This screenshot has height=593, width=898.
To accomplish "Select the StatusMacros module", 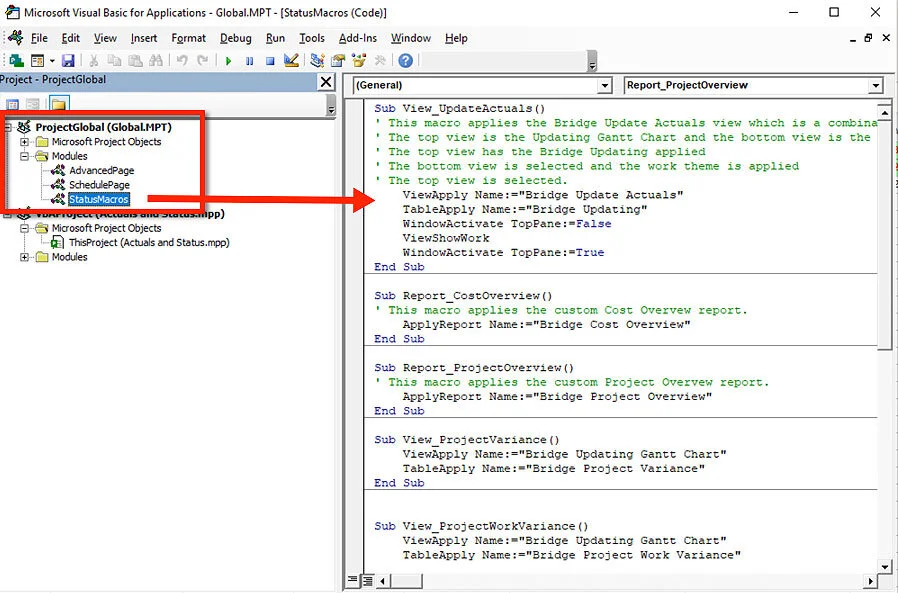I will [99, 199].
